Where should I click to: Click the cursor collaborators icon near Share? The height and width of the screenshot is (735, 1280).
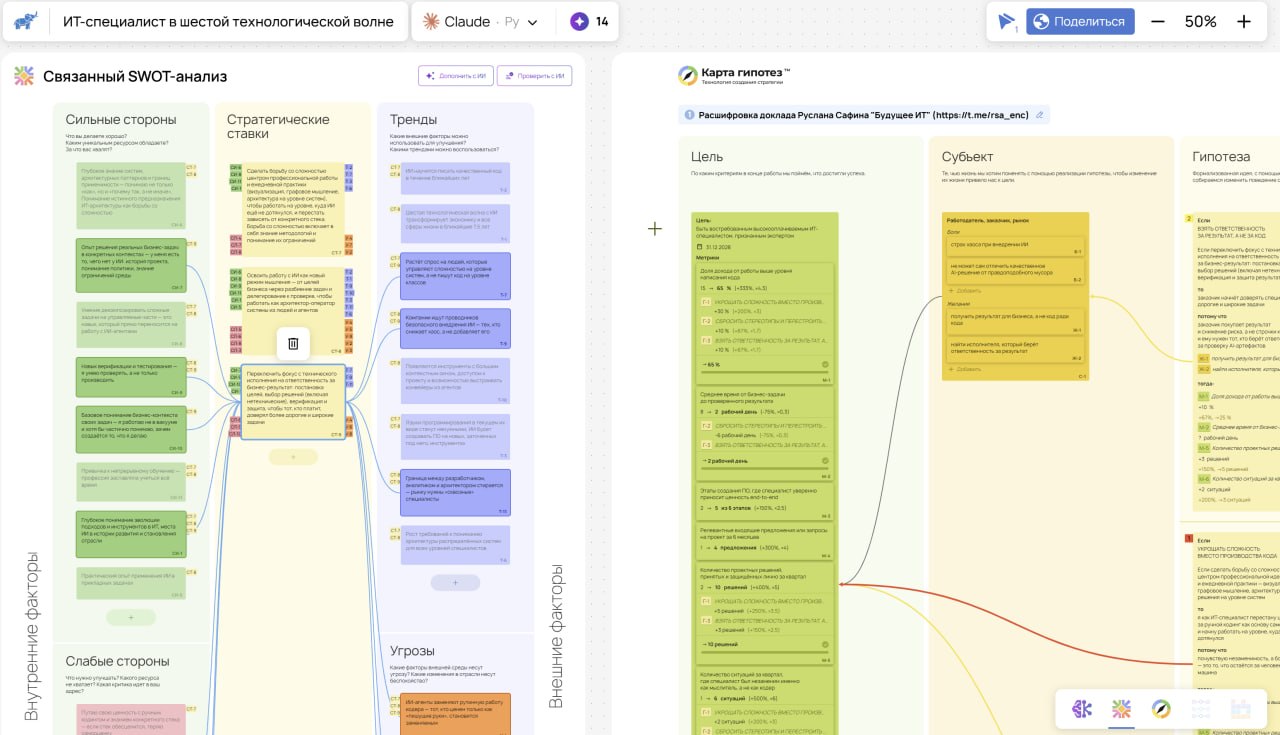[1006, 22]
